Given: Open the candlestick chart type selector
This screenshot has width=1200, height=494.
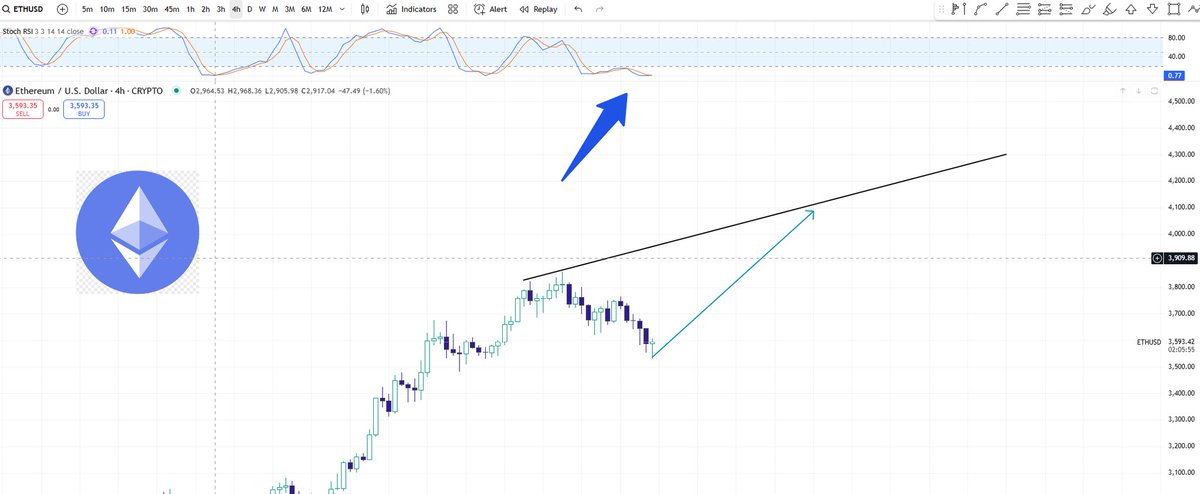Looking at the screenshot, I should click(364, 9).
